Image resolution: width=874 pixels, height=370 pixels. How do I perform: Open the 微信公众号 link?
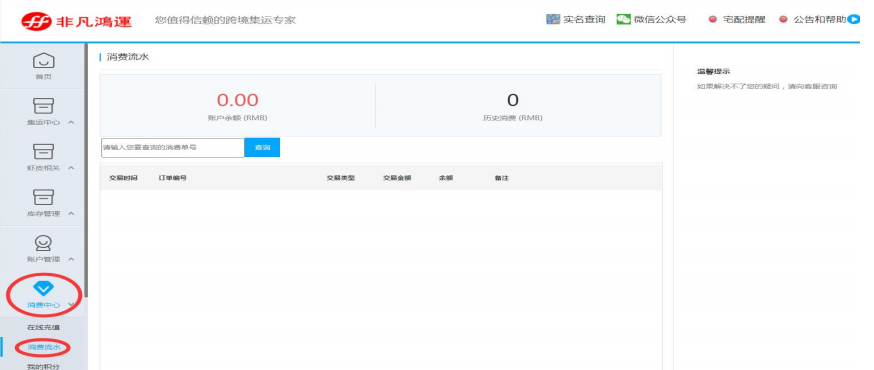[660, 20]
